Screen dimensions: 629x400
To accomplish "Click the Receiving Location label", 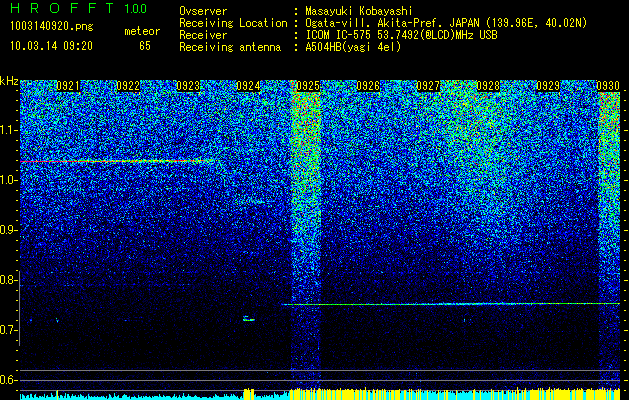I will 233,23.
